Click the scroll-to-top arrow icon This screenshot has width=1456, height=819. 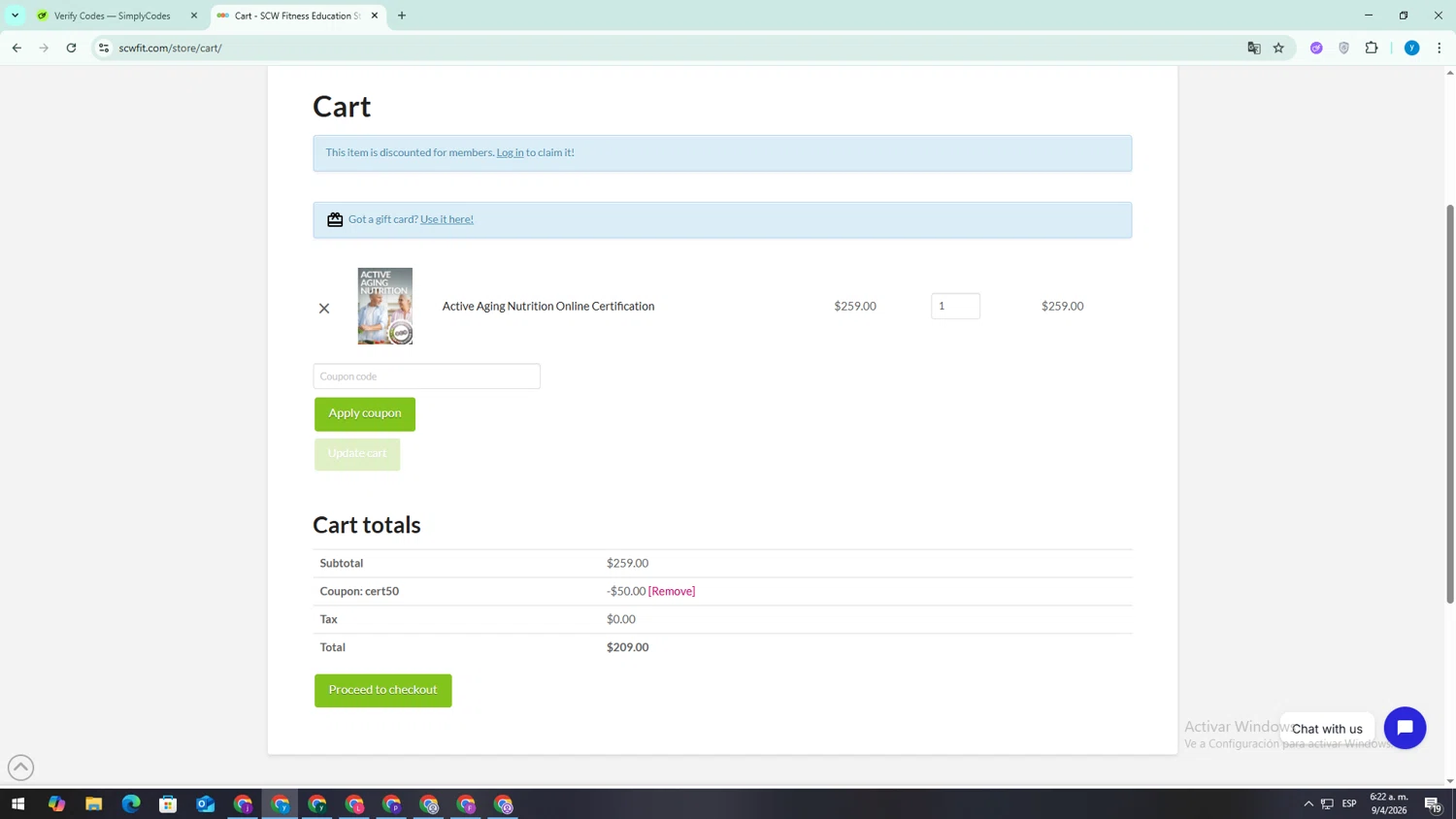coord(20,768)
